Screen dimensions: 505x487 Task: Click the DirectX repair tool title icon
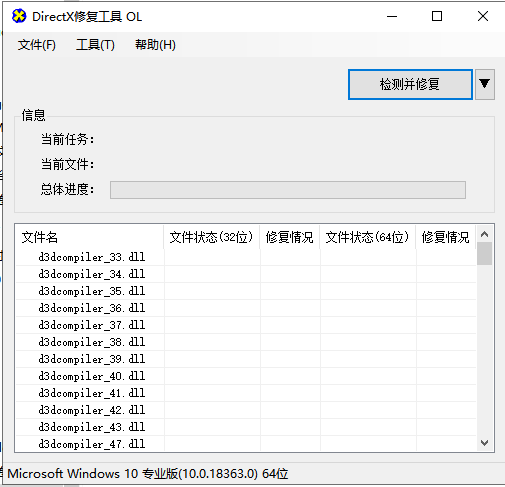tap(19, 16)
